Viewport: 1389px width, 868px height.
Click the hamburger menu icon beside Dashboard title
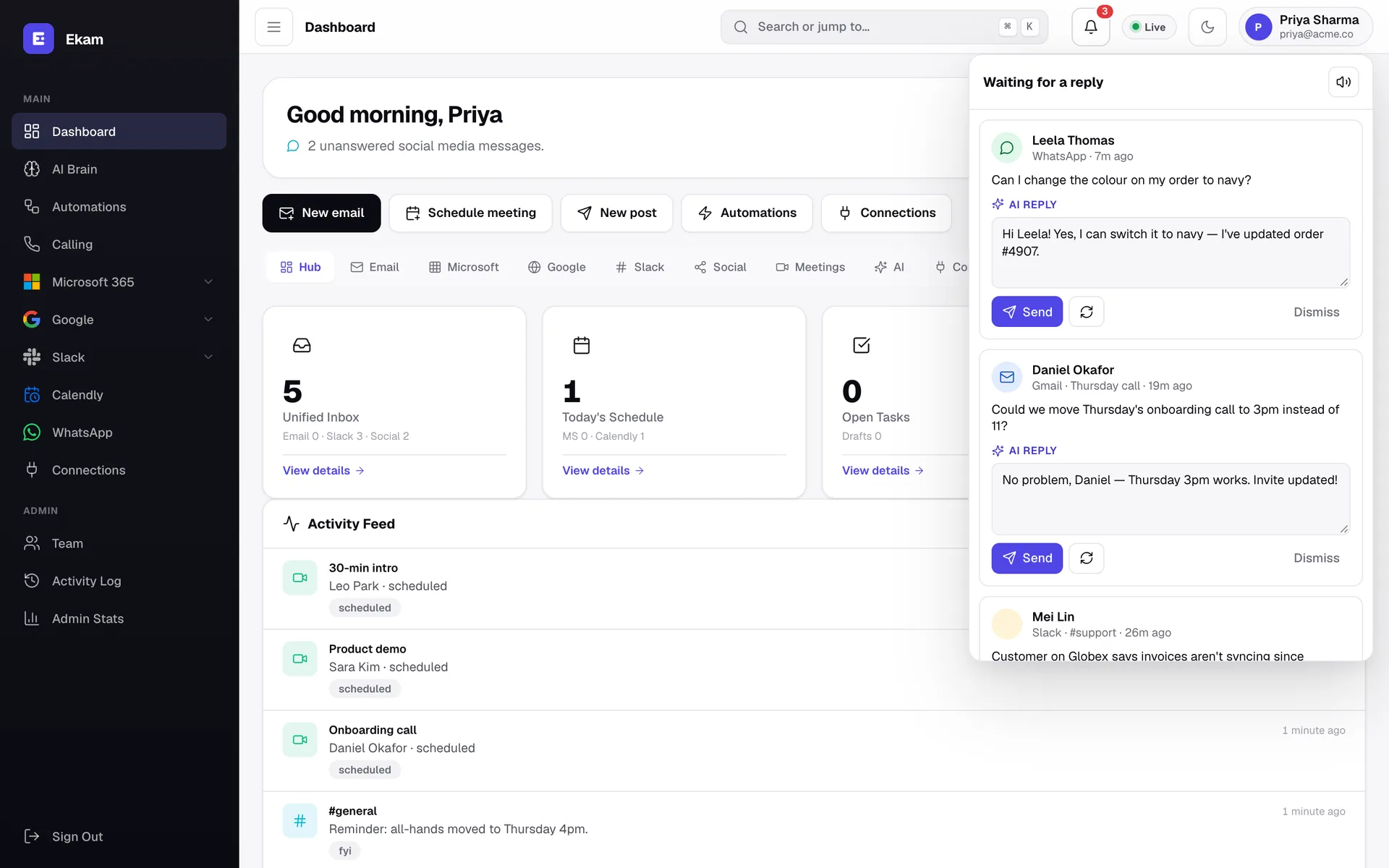[273, 27]
